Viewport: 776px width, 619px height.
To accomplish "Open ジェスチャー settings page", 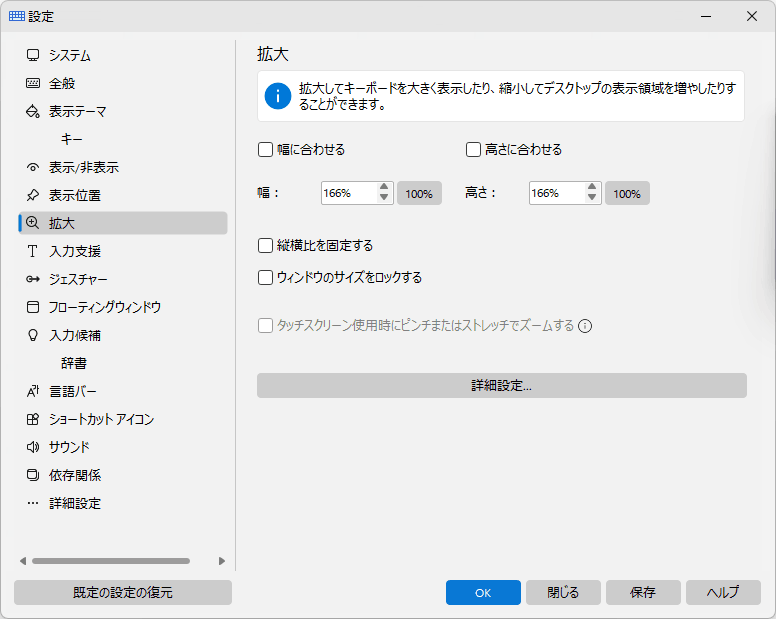I will click(x=123, y=279).
